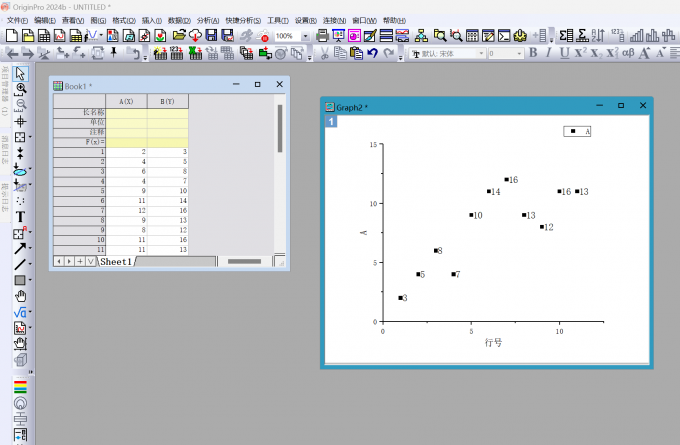Apply superscript formatting
The height and width of the screenshot is (445, 680).
pos(580,53)
